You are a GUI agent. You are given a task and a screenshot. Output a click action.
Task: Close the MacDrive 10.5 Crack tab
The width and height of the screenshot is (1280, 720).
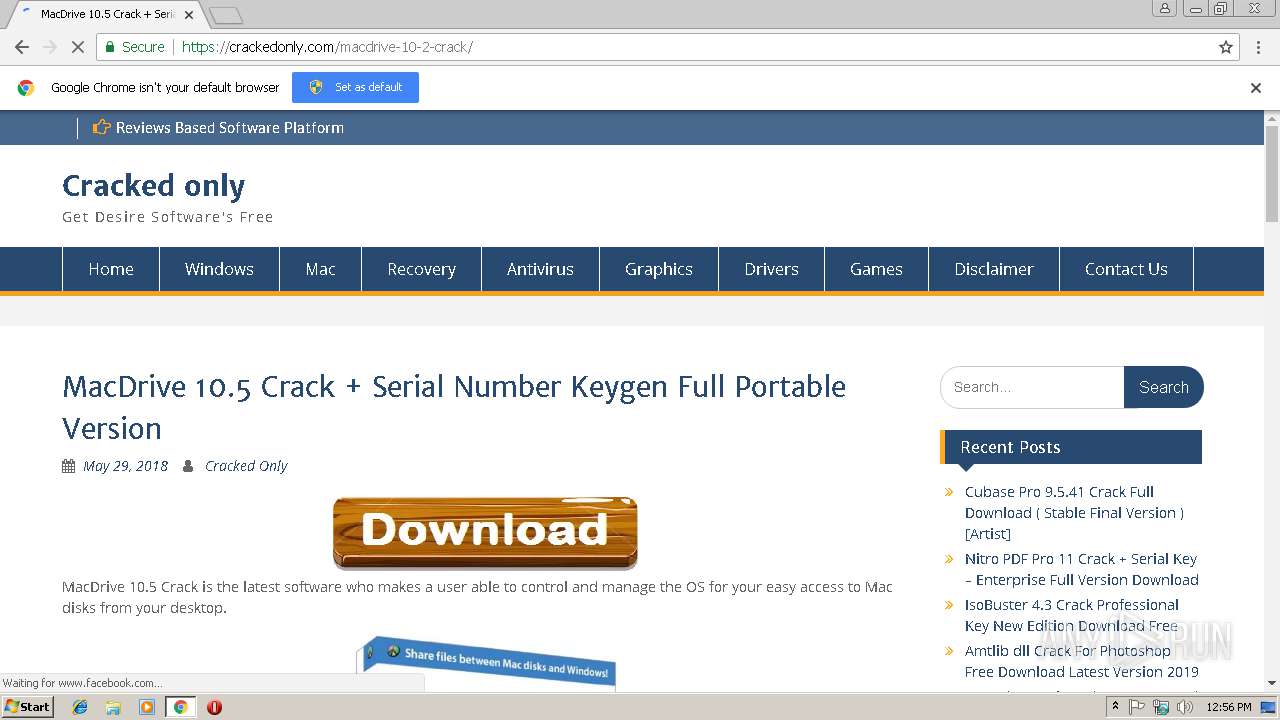[x=189, y=15]
